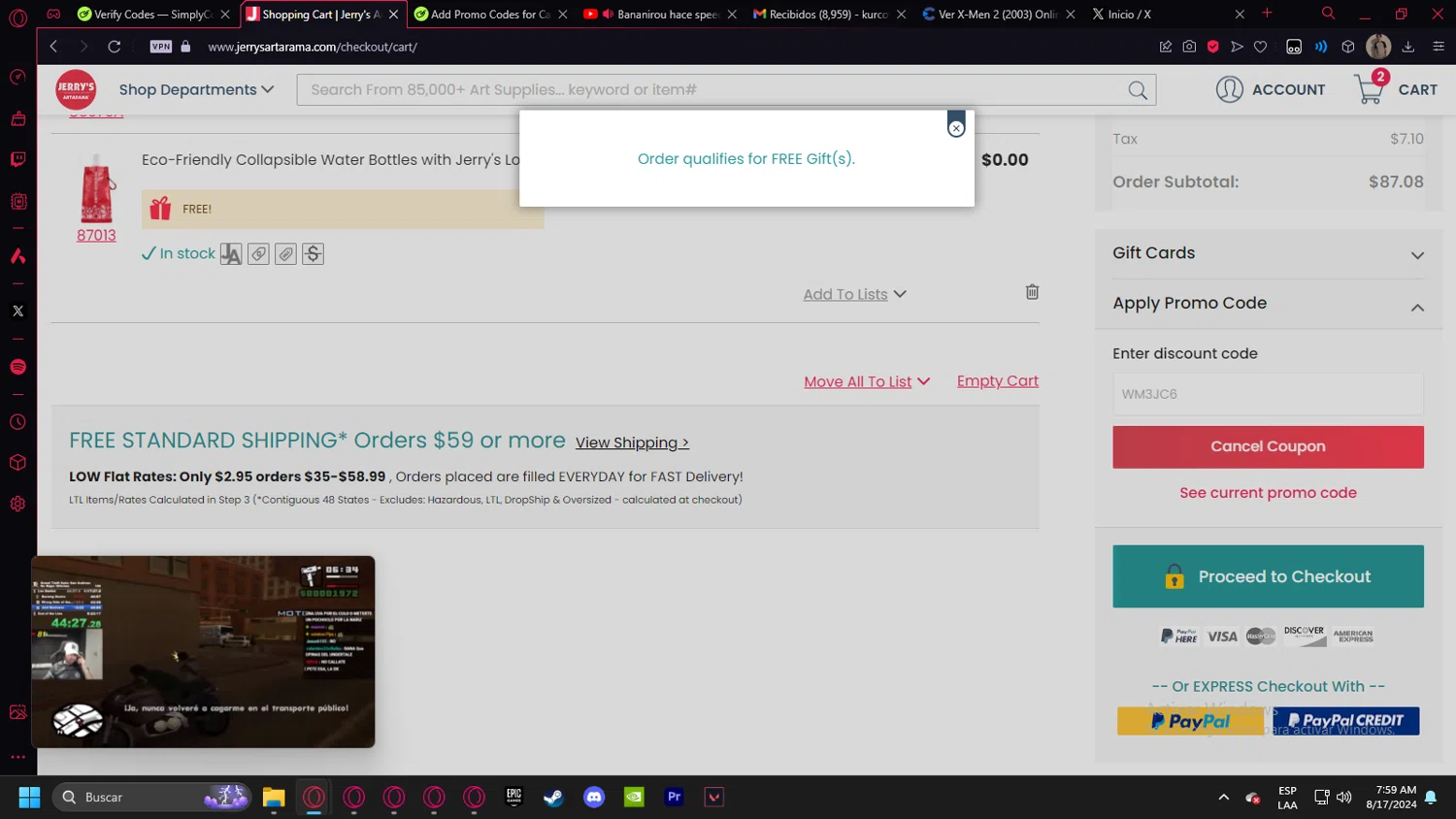Open the cart icon with badge
Image resolution: width=1456 pixels, height=819 pixels.
(x=1371, y=88)
